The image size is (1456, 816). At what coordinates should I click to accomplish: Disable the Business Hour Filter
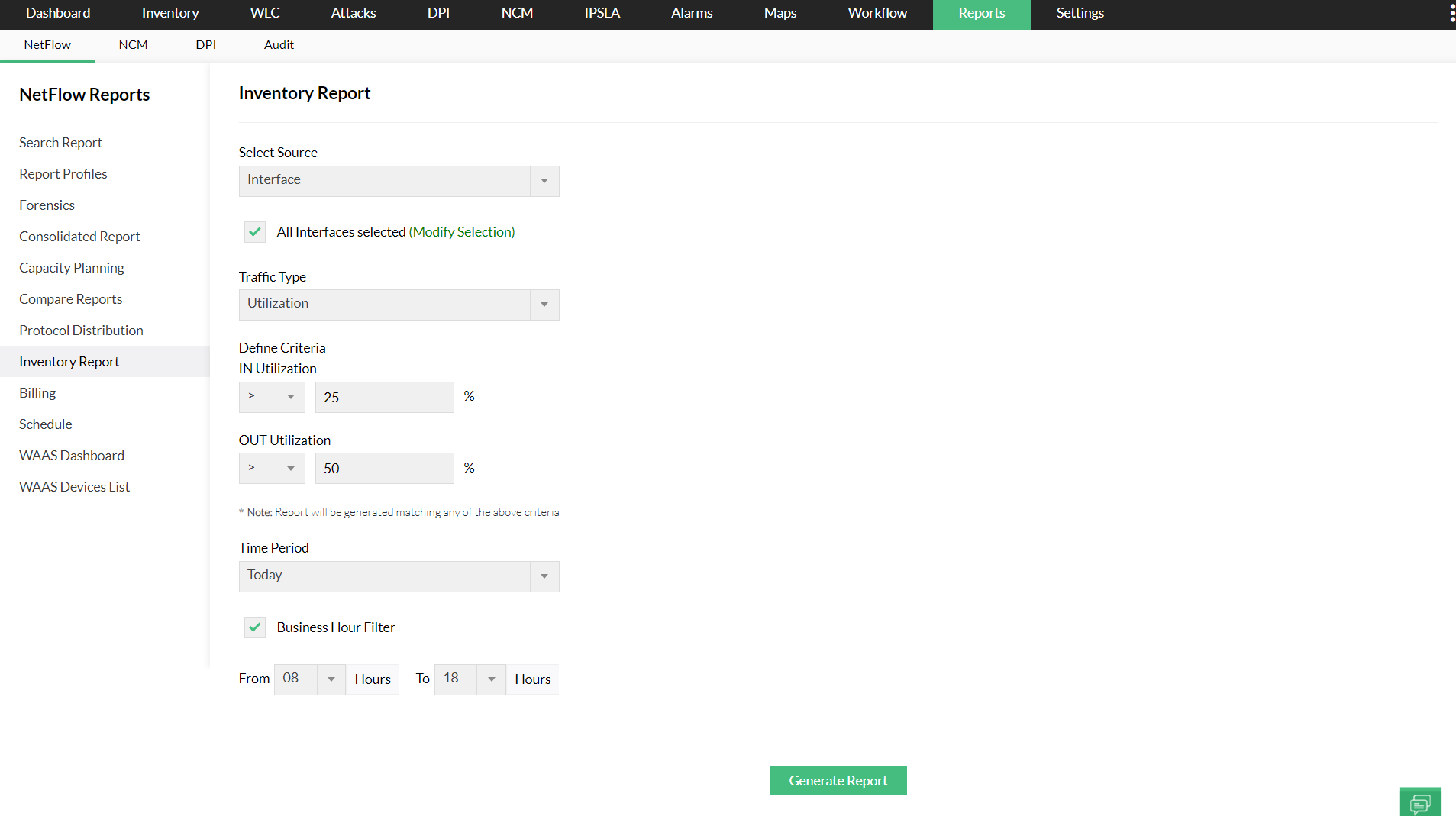tap(254, 627)
